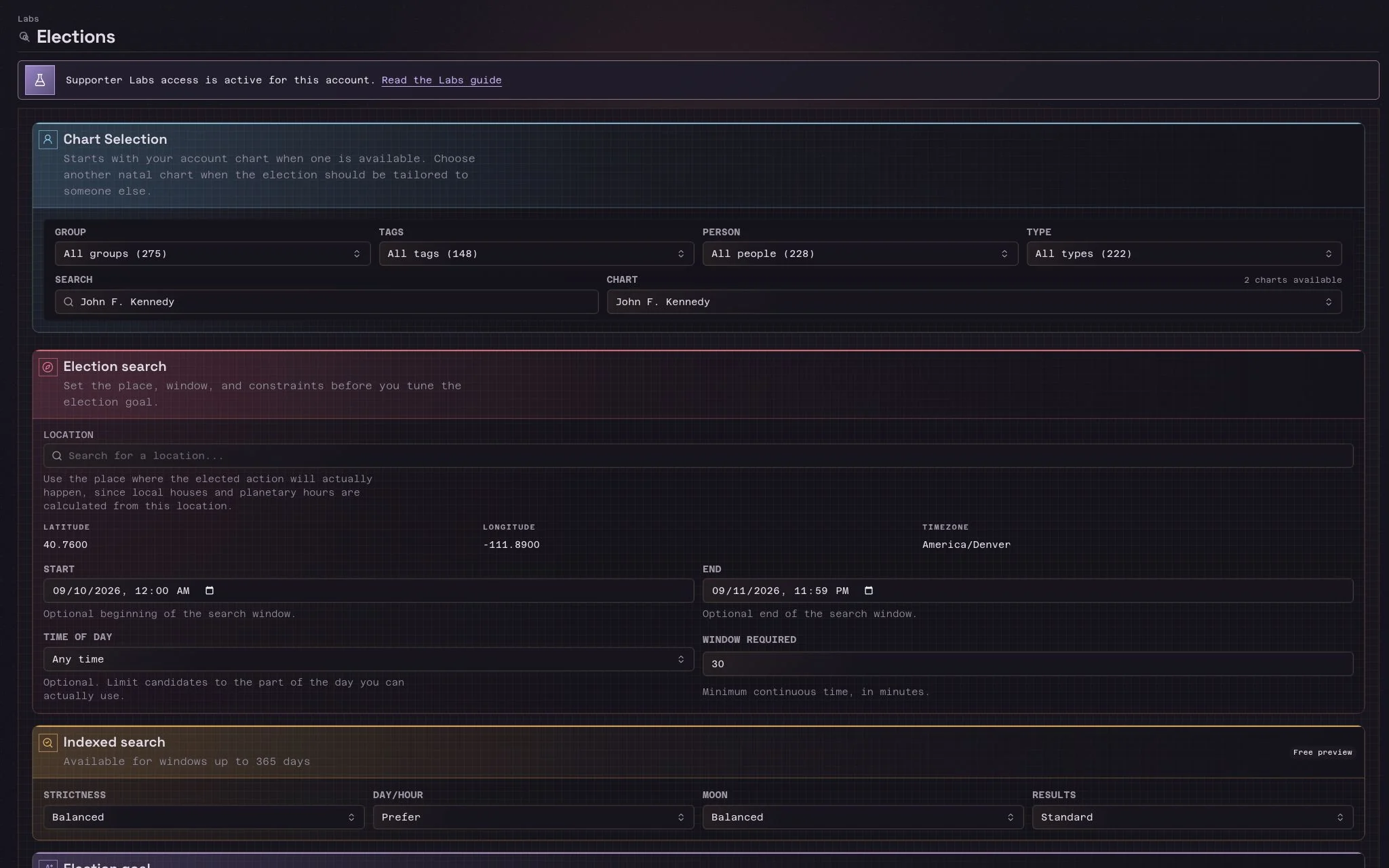Click the Elections page title icon
The height and width of the screenshot is (868, 1389).
coord(24,37)
